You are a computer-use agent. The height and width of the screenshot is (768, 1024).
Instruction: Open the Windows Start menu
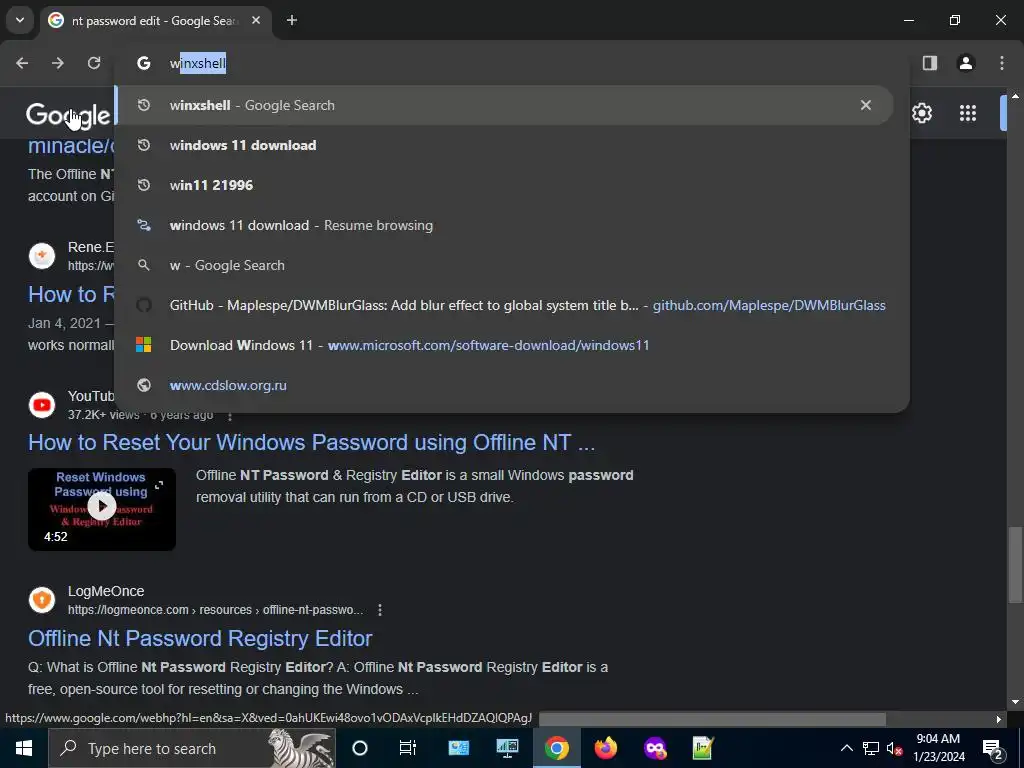(x=24, y=748)
